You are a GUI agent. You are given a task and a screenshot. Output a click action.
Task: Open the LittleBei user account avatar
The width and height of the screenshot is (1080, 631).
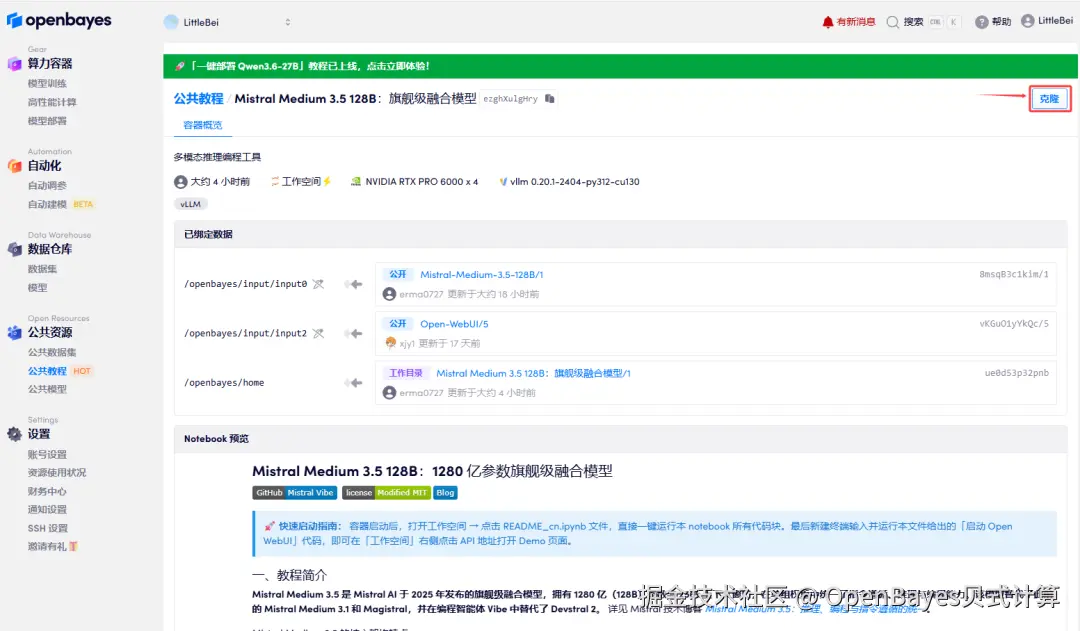pos(1028,21)
